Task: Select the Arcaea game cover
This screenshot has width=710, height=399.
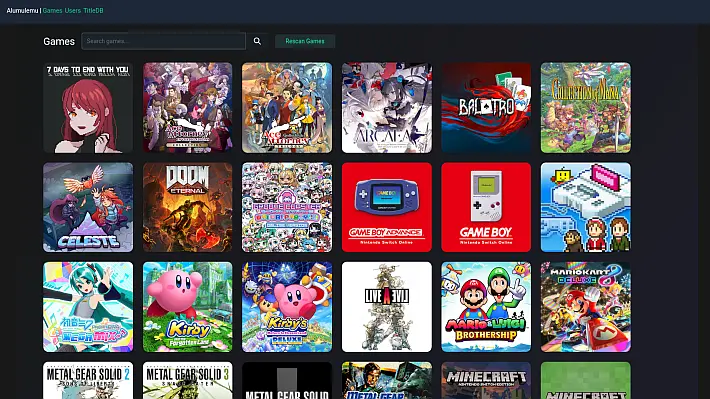Action: point(387,108)
